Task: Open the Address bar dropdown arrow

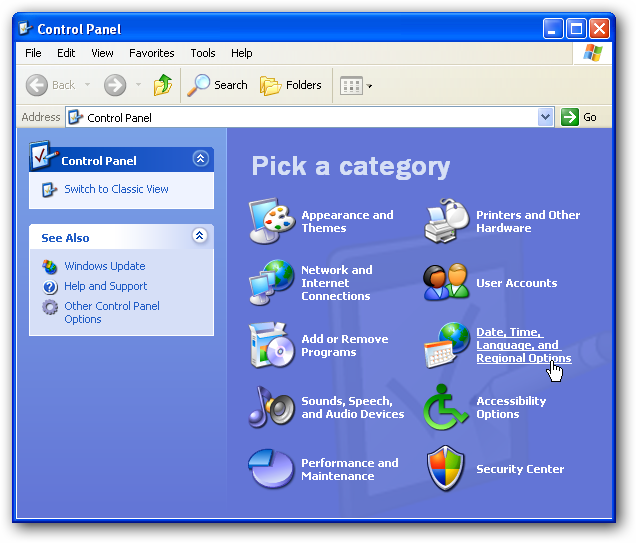Action: pos(546,117)
